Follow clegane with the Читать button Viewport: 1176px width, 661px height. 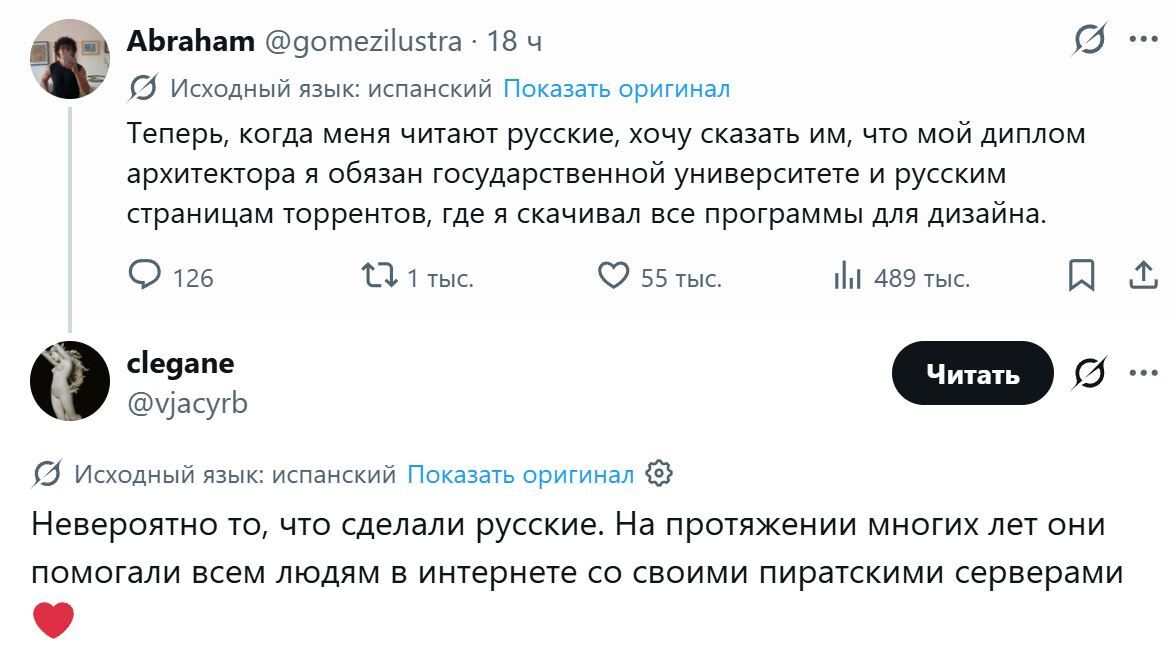tap(972, 374)
